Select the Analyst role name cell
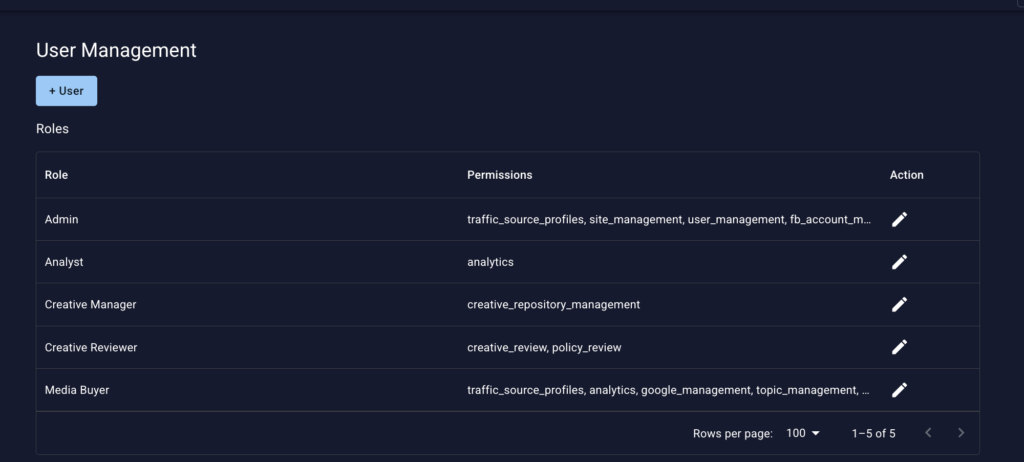Image resolution: width=1024 pixels, height=462 pixels. pyautogui.click(x=64, y=262)
